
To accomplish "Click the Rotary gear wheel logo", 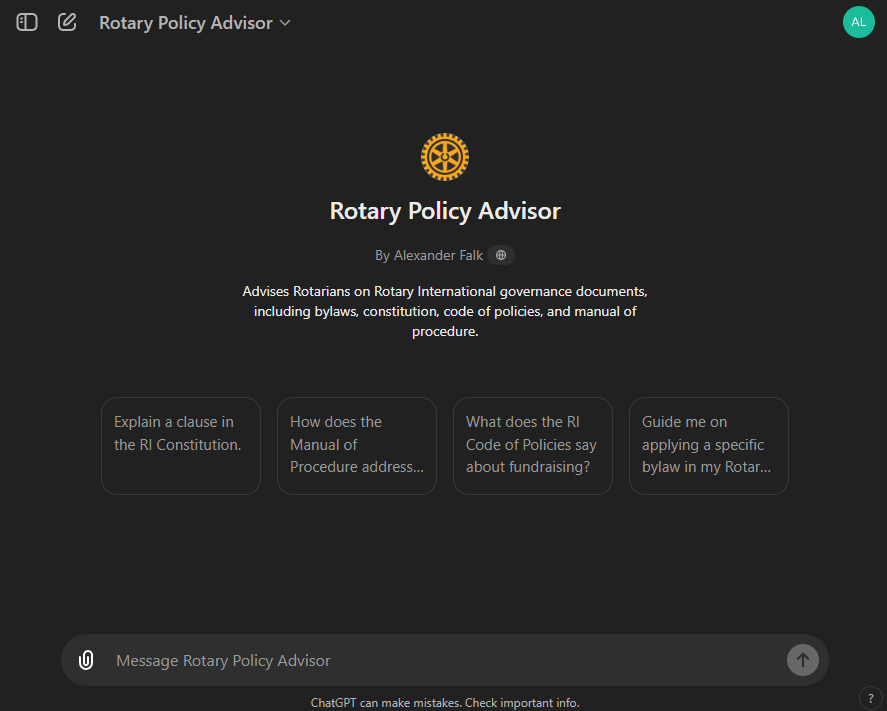I will 445,157.
